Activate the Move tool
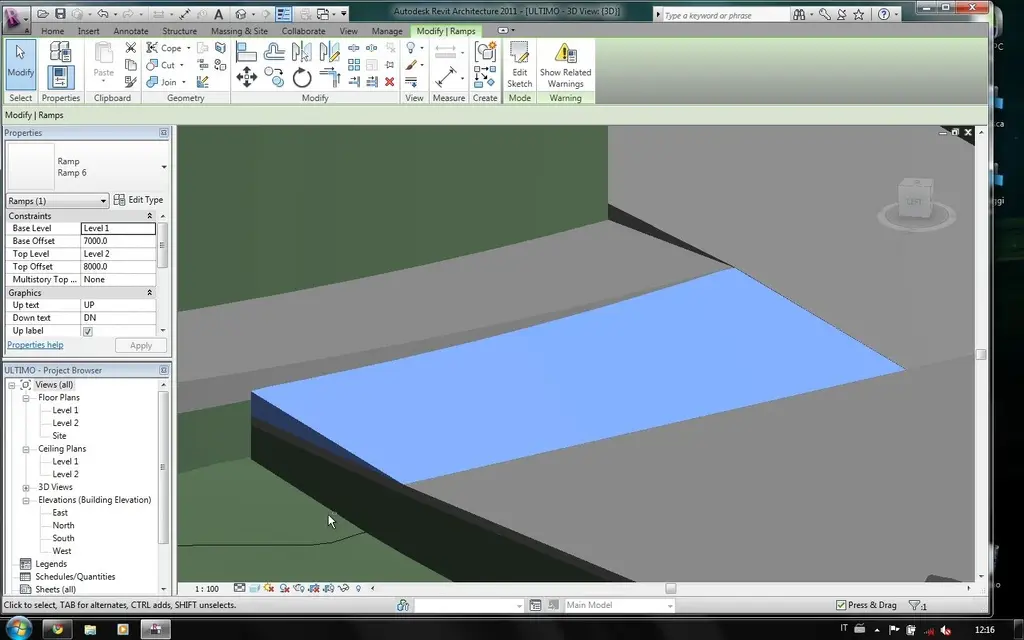This screenshot has width=1024, height=640. pyautogui.click(x=246, y=78)
